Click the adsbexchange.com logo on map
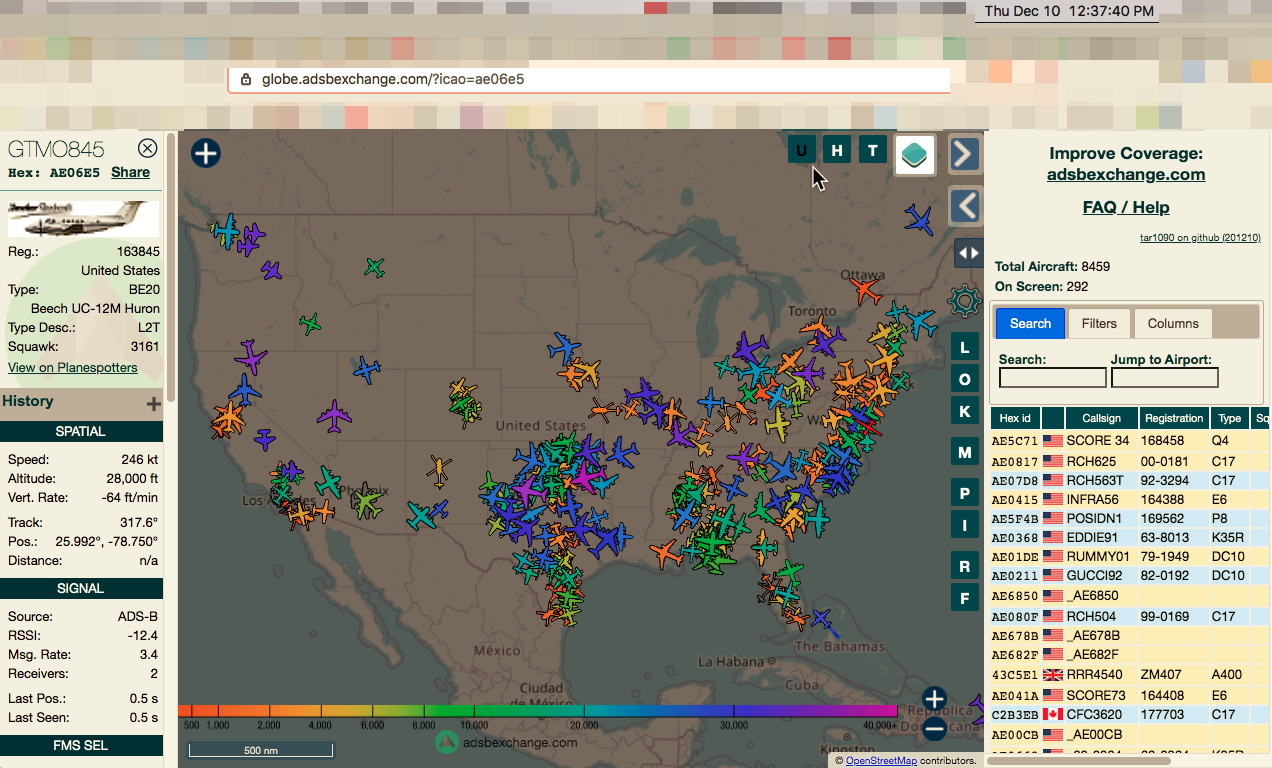Viewport: 1272px width, 768px height. click(x=507, y=742)
